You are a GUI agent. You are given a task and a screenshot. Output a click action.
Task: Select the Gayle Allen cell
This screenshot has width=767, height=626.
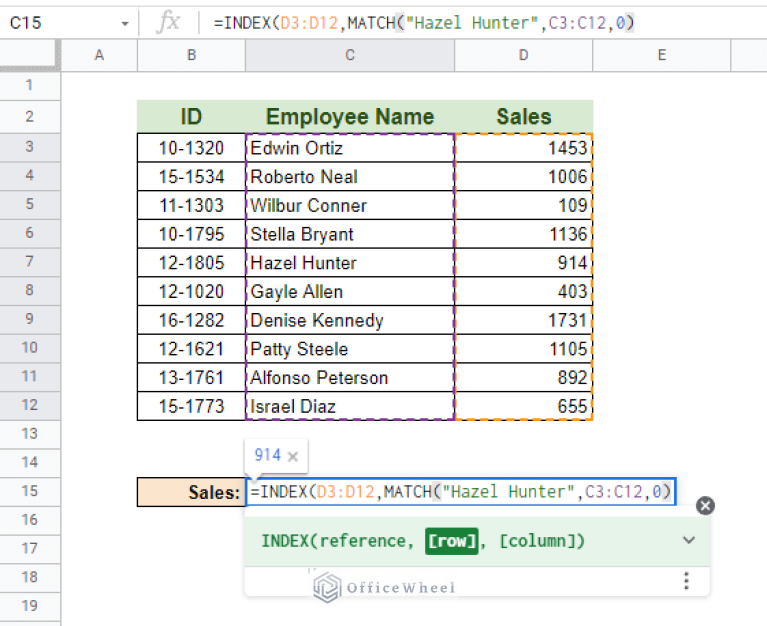point(350,291)
